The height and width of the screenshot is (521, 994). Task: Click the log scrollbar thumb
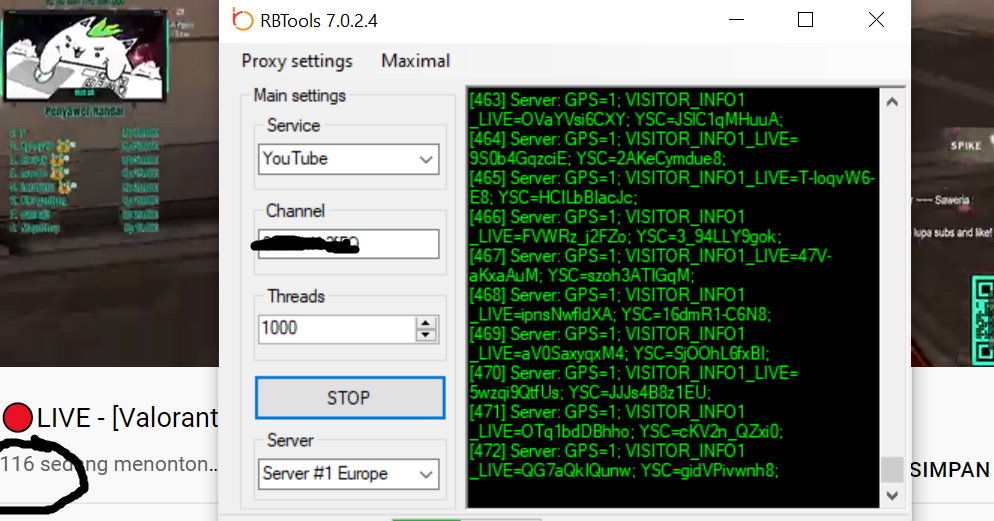892,470
